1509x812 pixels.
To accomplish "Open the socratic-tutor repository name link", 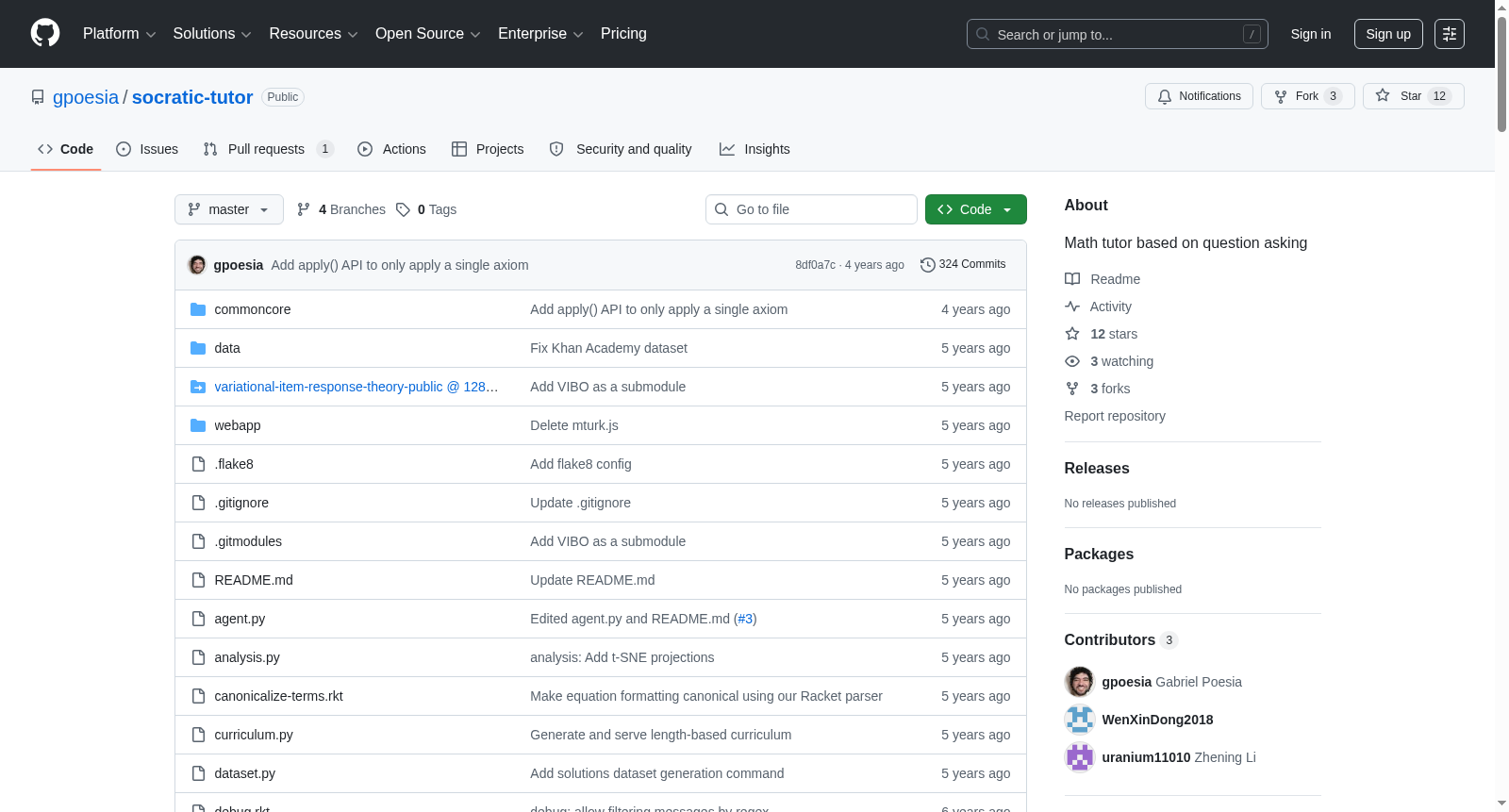I will tap(192, 97).
